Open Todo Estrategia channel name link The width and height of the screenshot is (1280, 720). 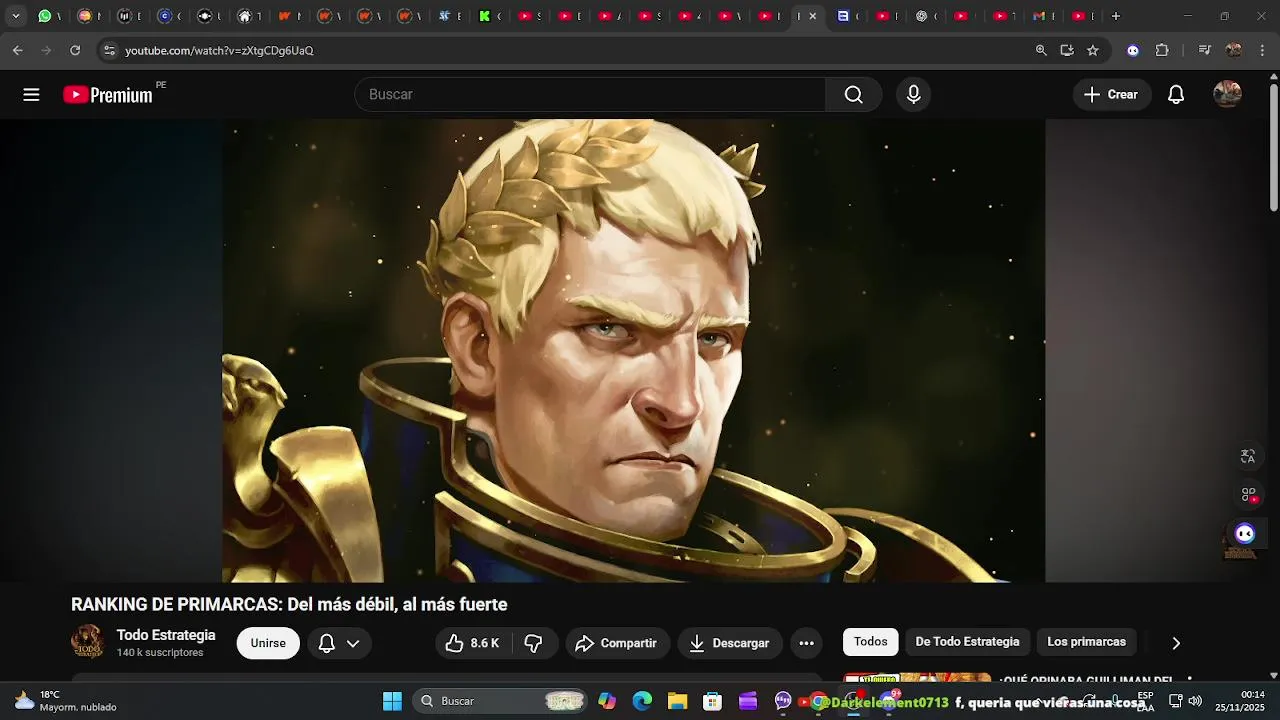[166, 635]
